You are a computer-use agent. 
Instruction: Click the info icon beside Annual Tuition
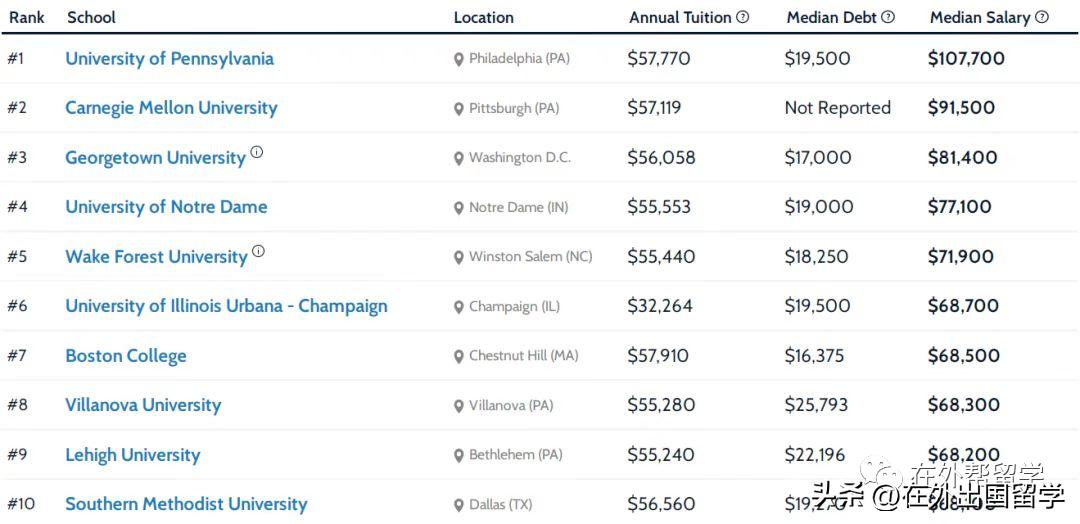tap(743, 17)
